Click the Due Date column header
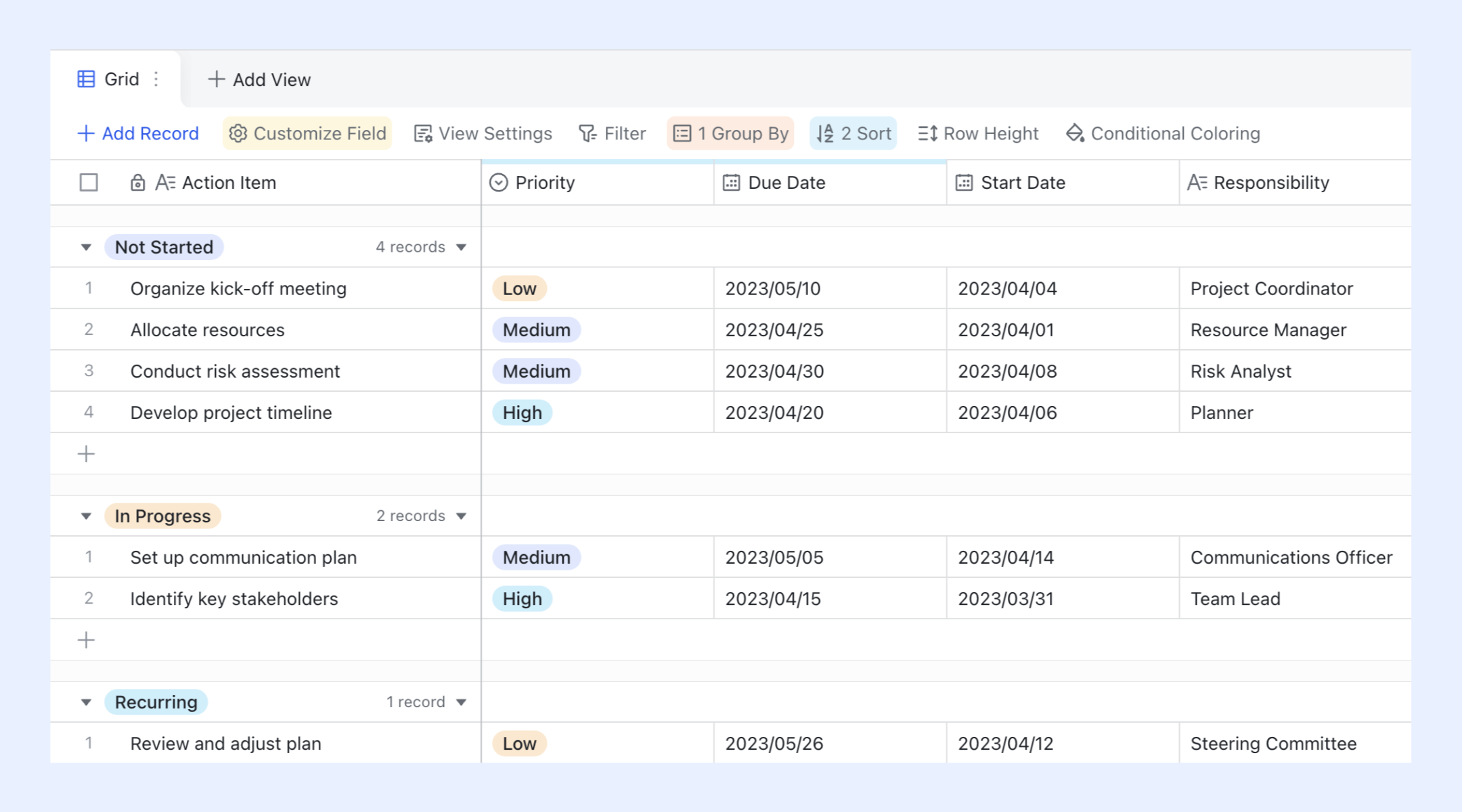 (830, 183)
